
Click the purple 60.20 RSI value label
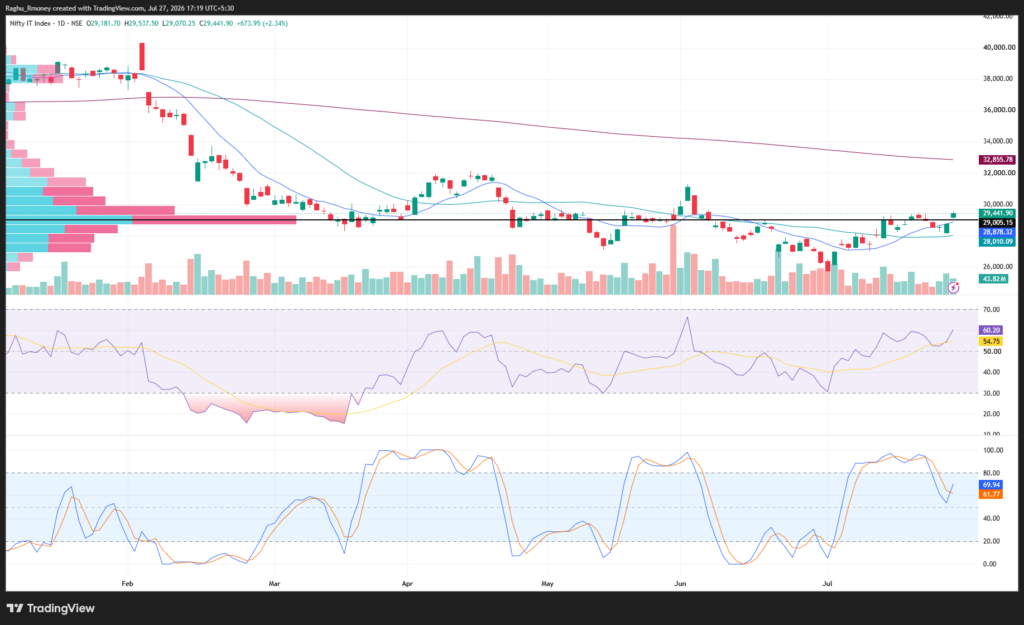pyautogui.click(x=991, y=330)
